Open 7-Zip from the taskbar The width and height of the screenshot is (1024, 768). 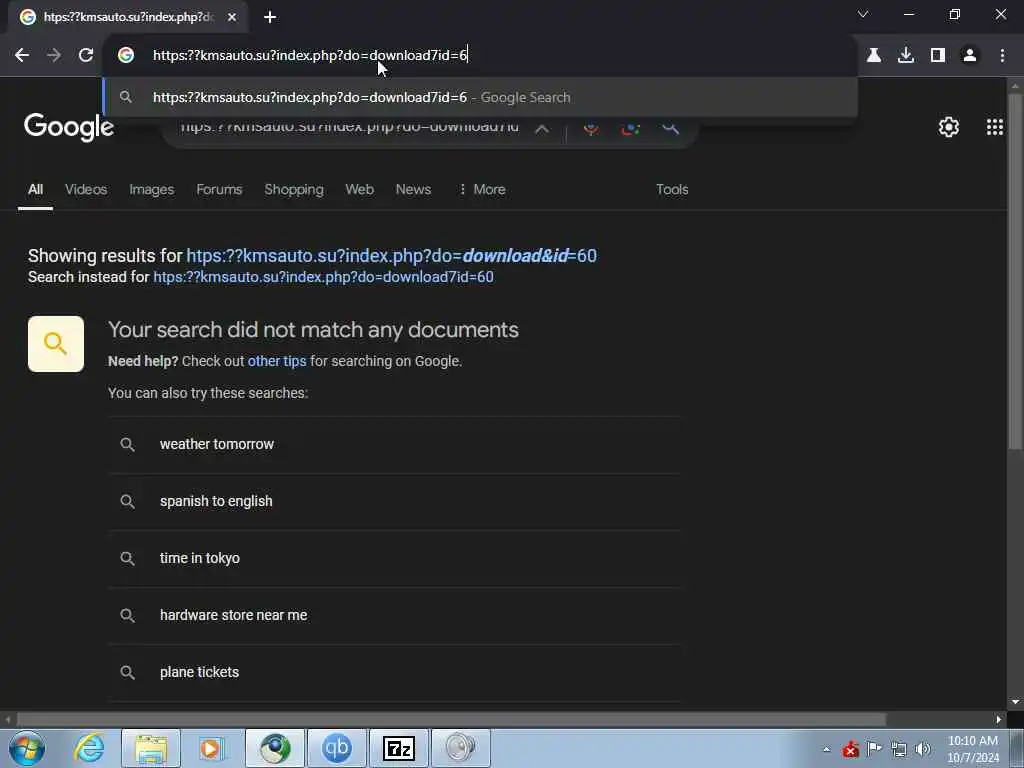click(x=399, y=748)
